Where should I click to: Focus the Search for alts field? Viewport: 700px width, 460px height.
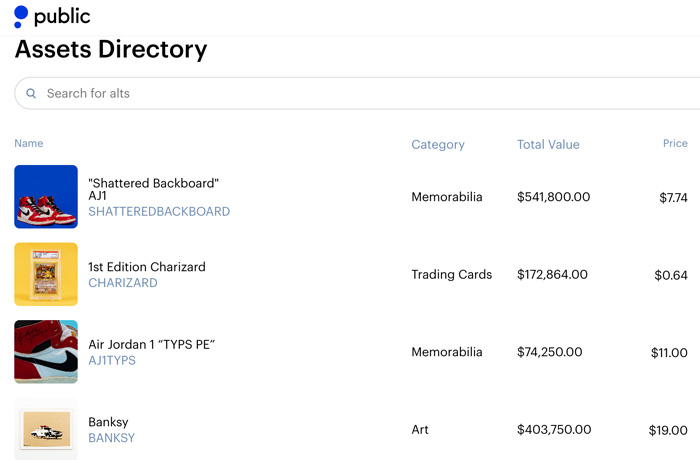tap(357, 93)
